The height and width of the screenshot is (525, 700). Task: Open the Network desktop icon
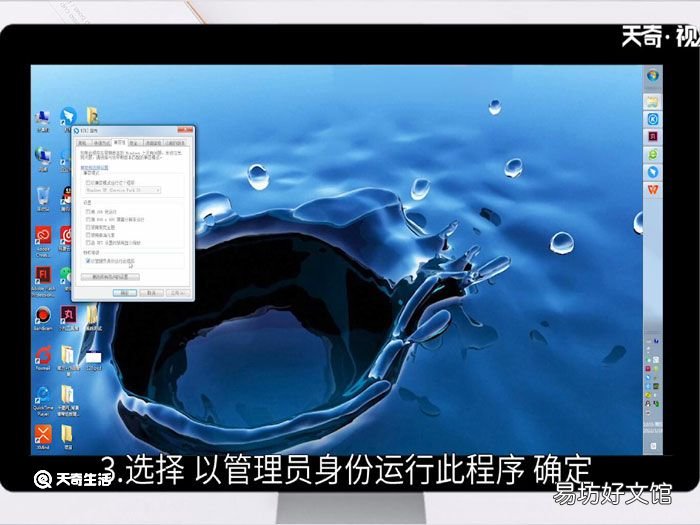tap(43, 159)
